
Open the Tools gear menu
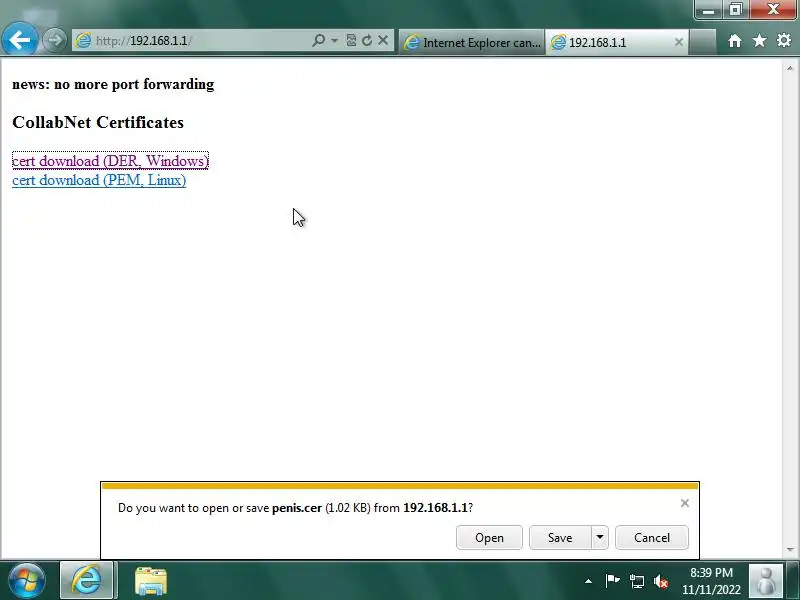[784, 40]
